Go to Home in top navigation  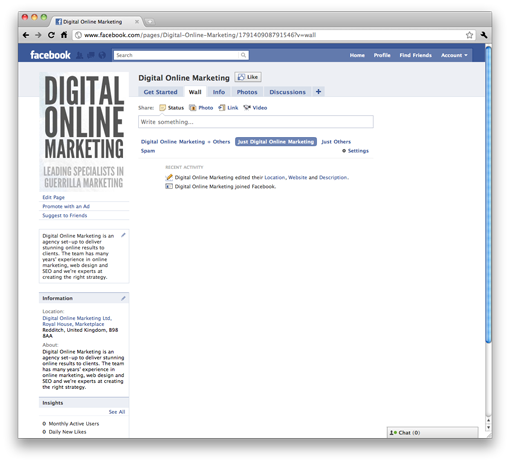click(x=357, y=55)
